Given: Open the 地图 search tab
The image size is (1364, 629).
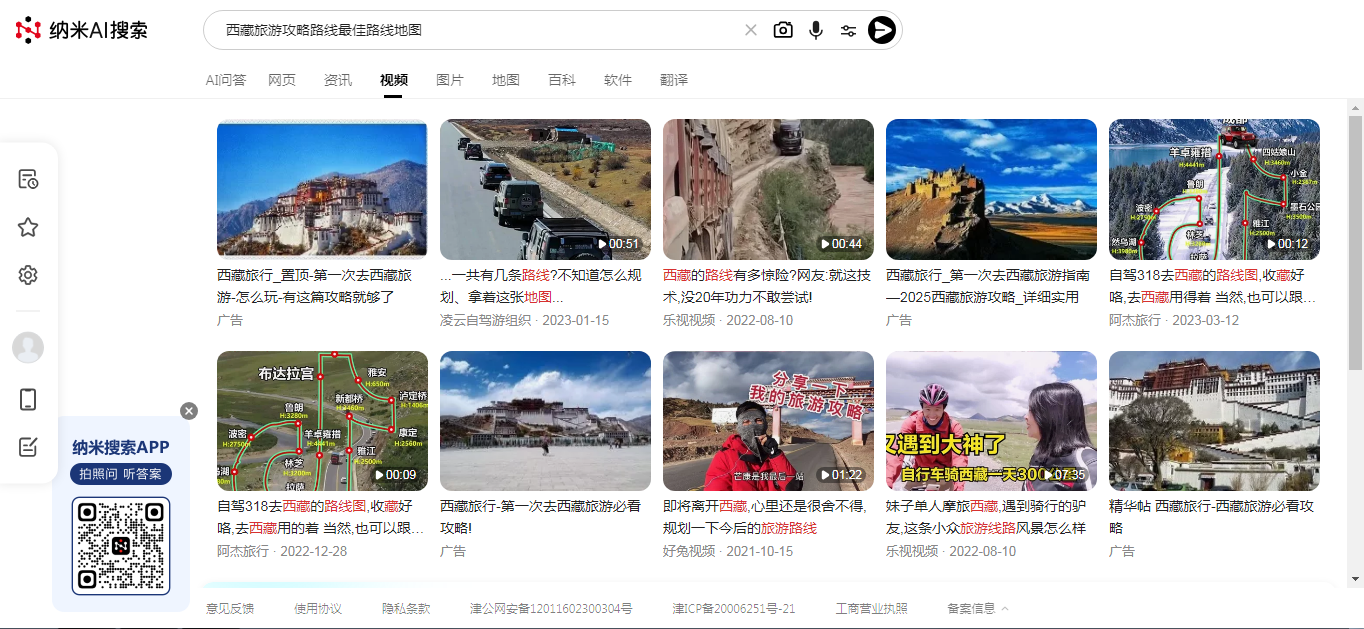Looking at the screenshot, I should (x=506, y=79).
